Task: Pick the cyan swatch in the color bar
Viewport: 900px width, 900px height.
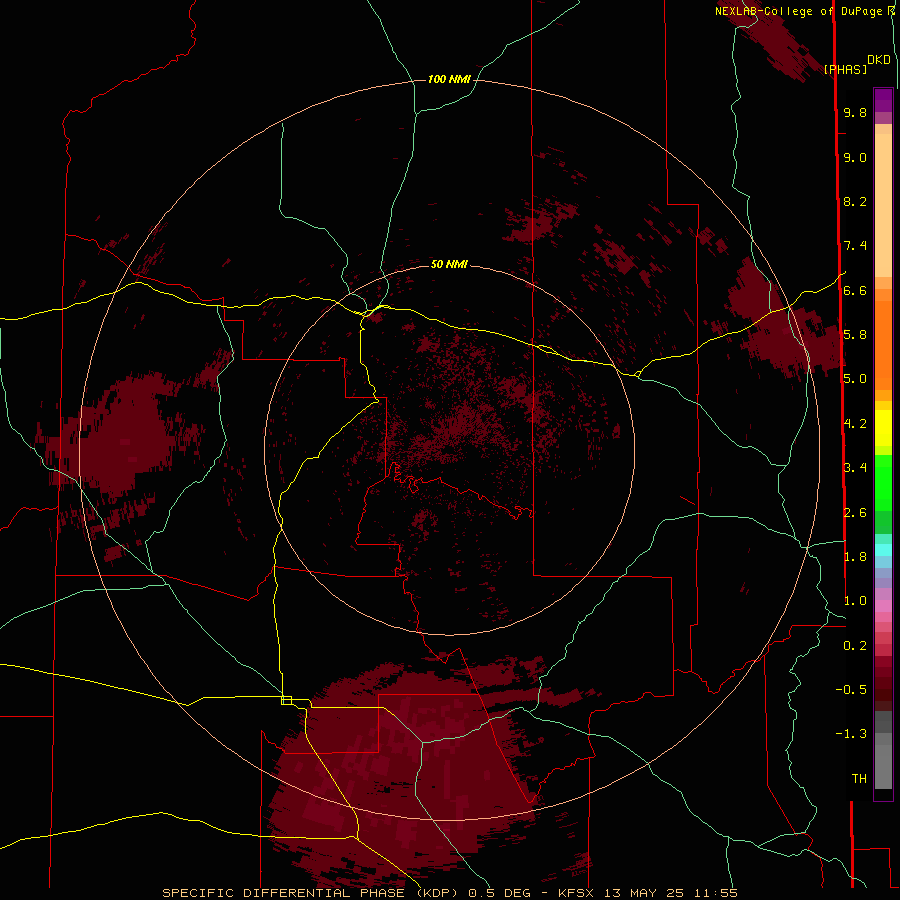Action: click(x=883, y=550)
